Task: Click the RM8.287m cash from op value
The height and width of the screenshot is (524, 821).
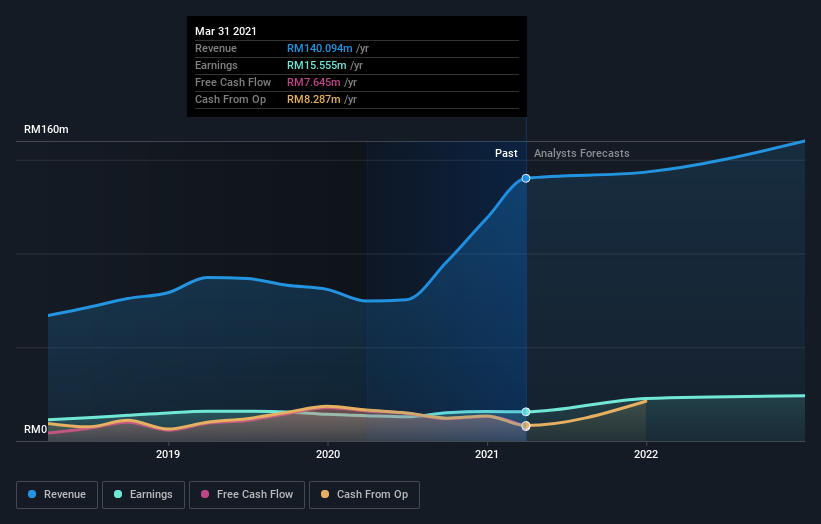Action: tap(314, 99)
